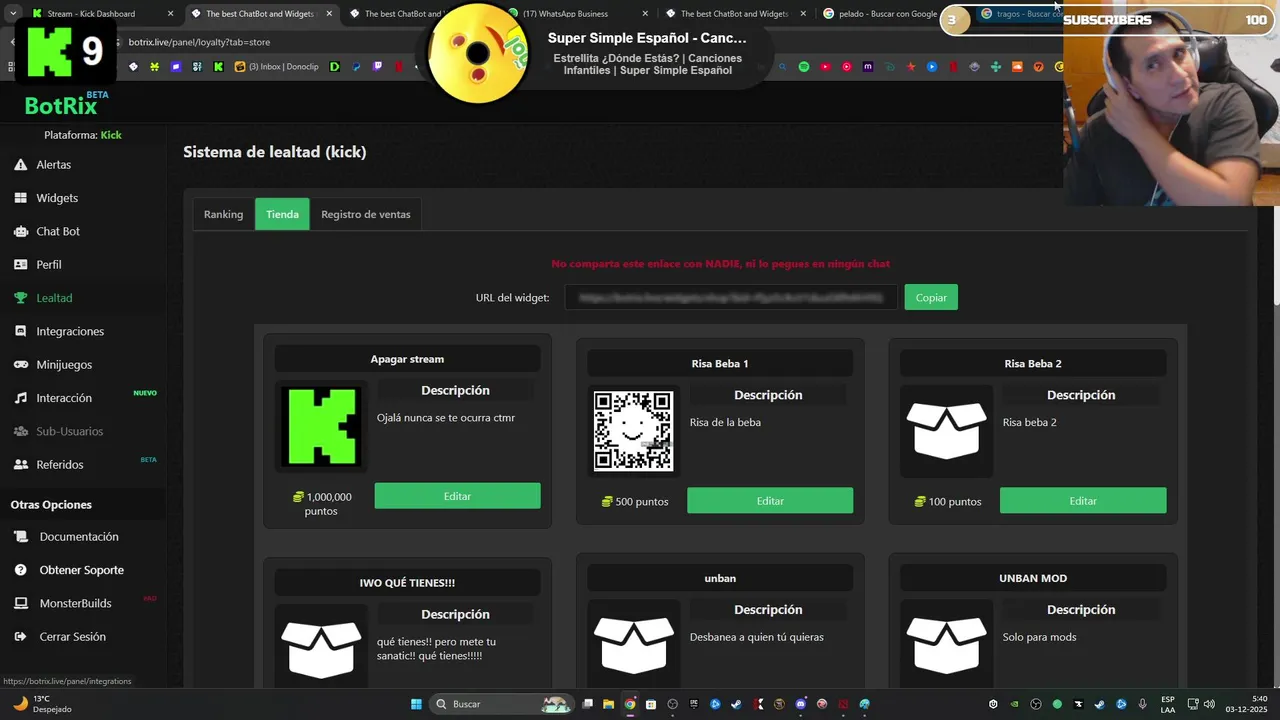
Task: Switch to pelado - Buscar con Google tab
Action: pyautogui.click(x=880, y=14)
